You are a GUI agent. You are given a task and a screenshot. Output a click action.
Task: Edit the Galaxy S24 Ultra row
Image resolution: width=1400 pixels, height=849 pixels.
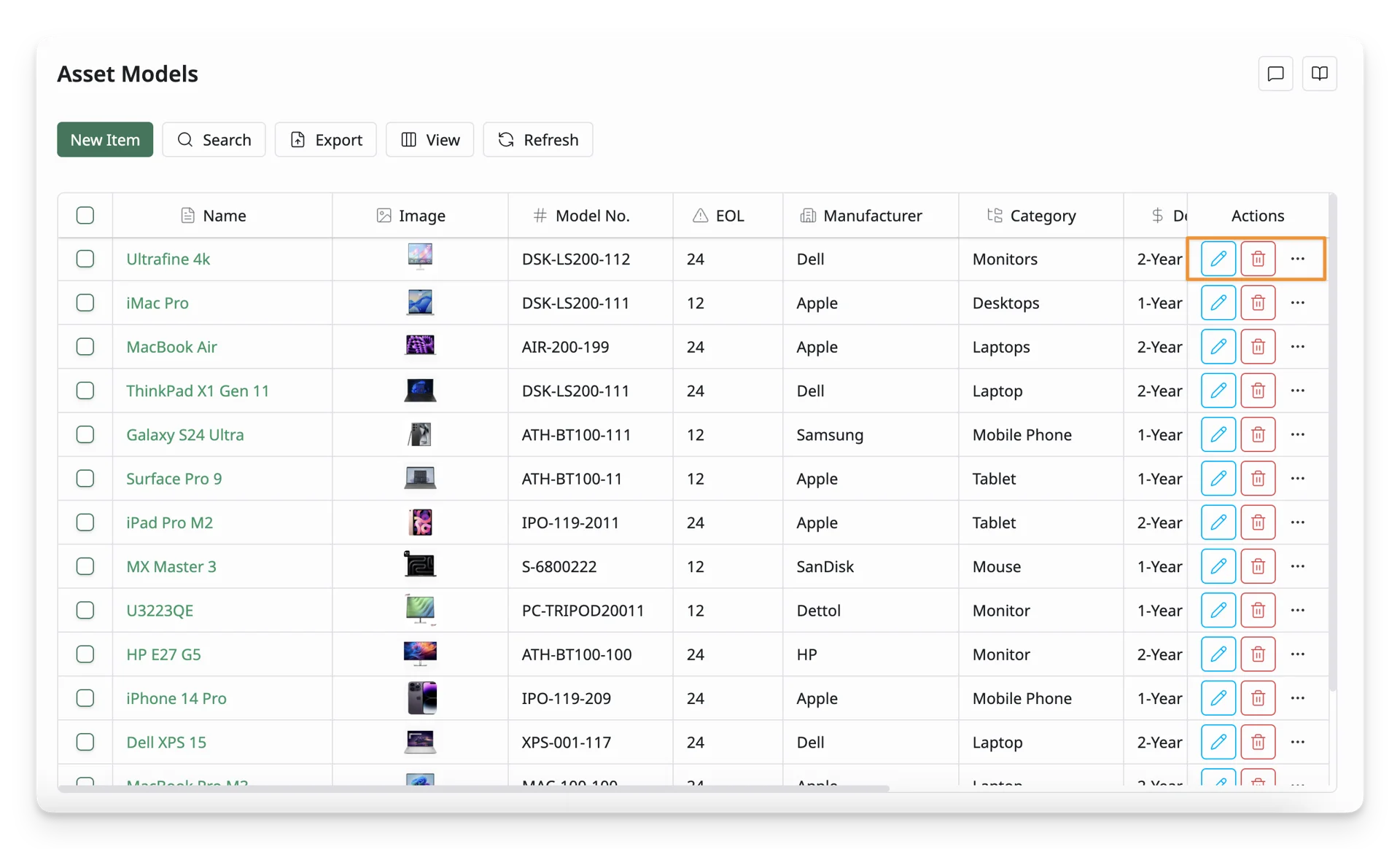(x=1218, y=434)
